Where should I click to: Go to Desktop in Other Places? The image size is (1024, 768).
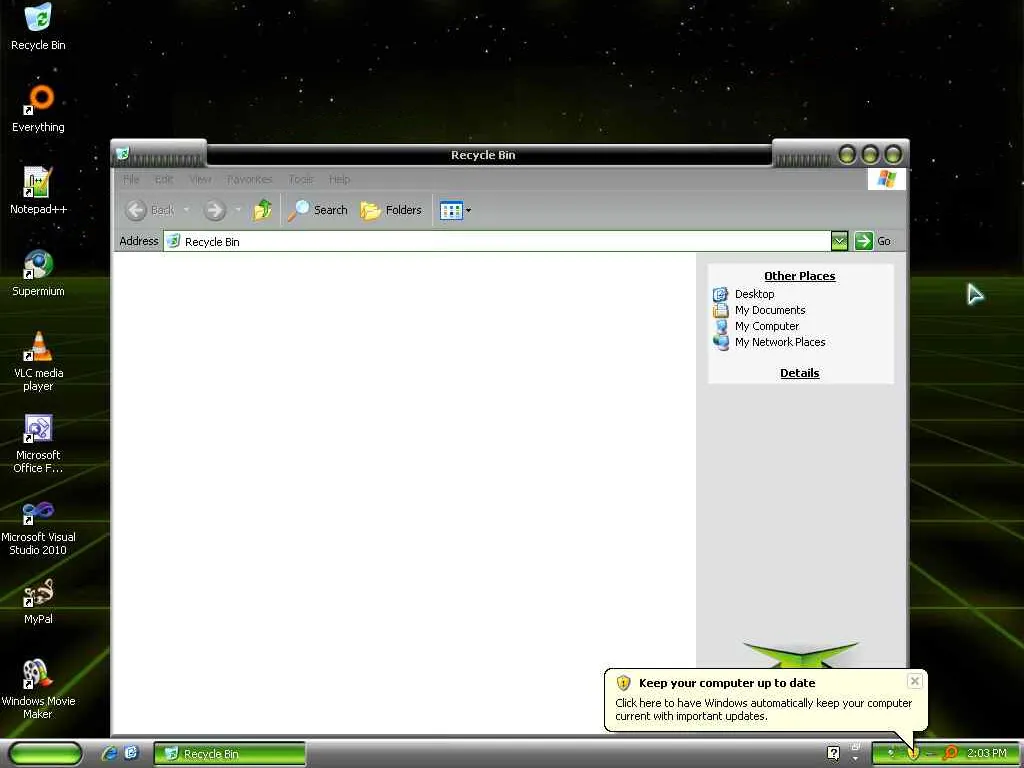(744, 294)
